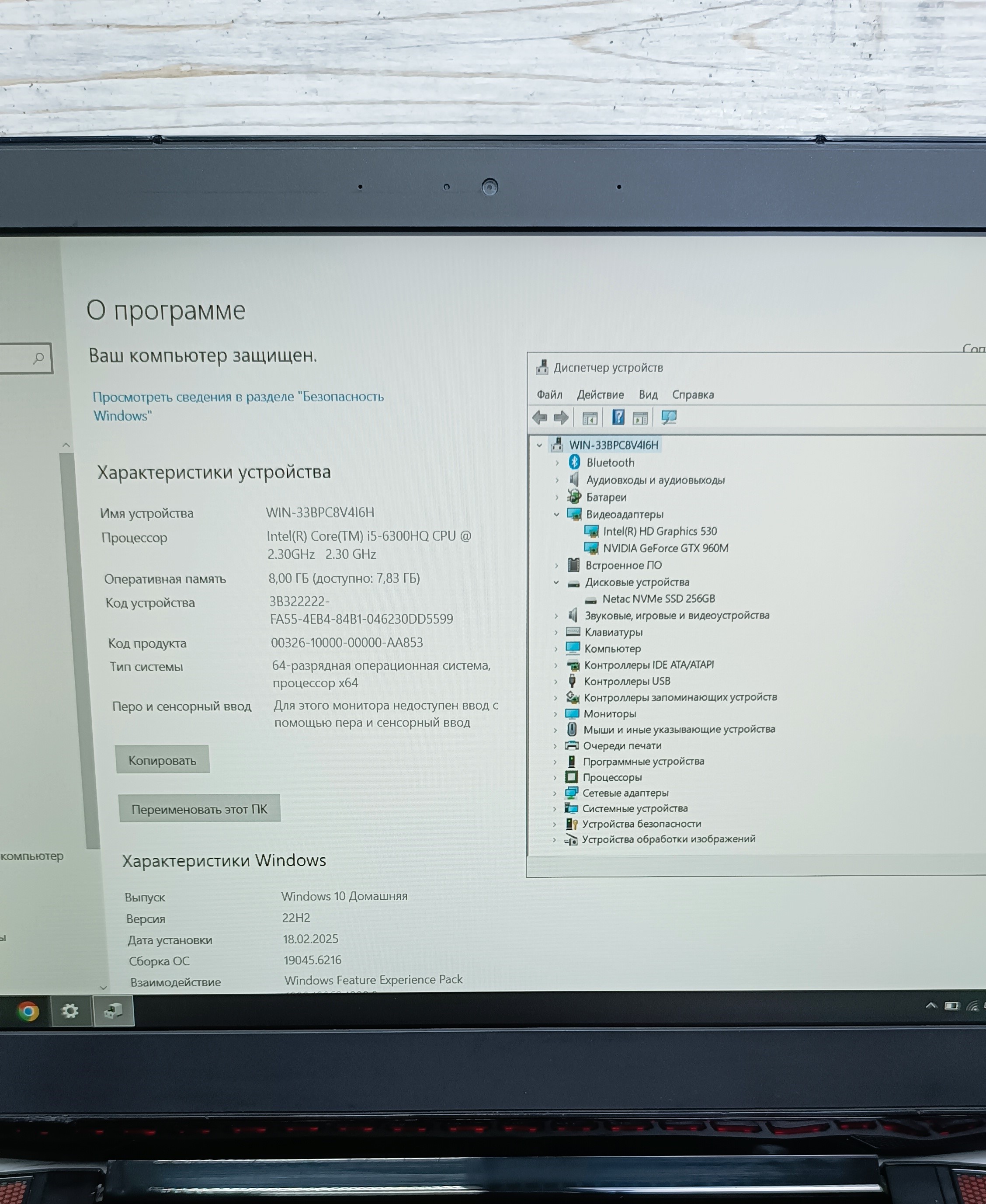Click the show/hide console tree icon

[590, 419]
